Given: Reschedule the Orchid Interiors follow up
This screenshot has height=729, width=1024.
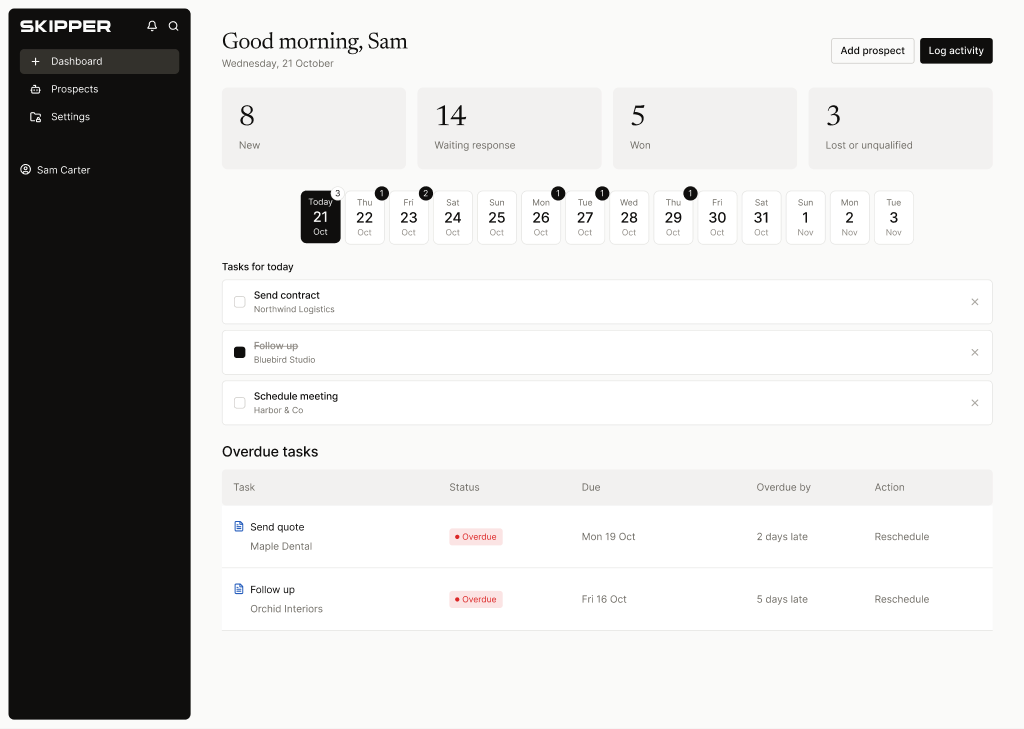Looking at the screenshot, I should click(901, 599).
